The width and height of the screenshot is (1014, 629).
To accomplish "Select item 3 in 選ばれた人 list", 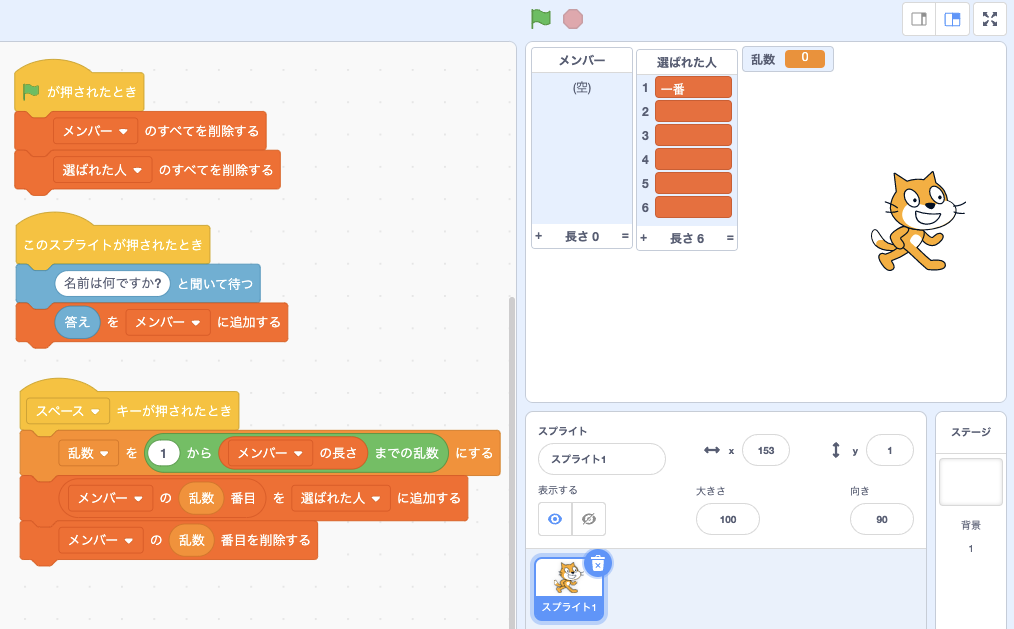I will pos(693,135).
